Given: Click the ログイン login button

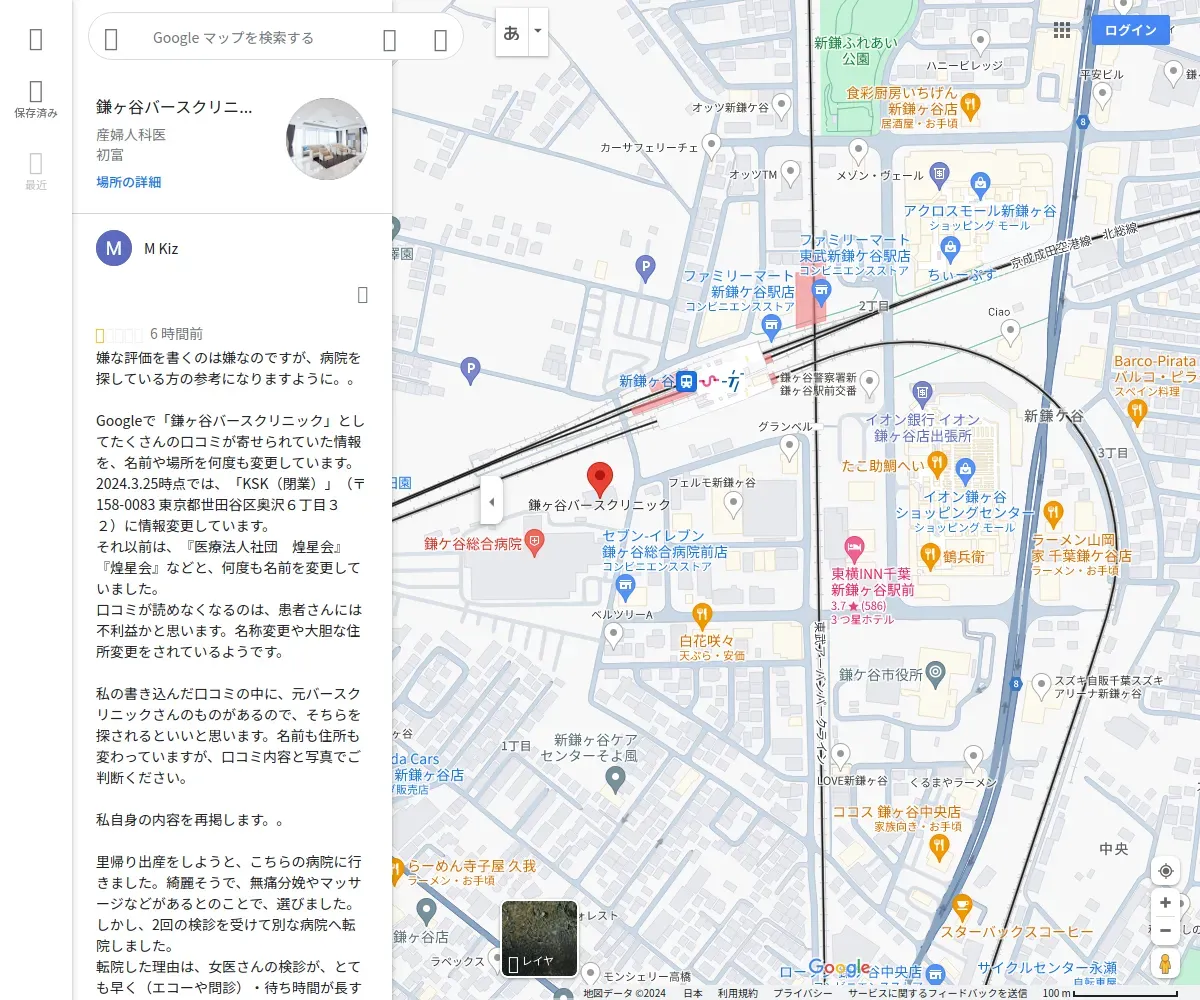Looking at the screenshot, I should tap(1130, 30).
